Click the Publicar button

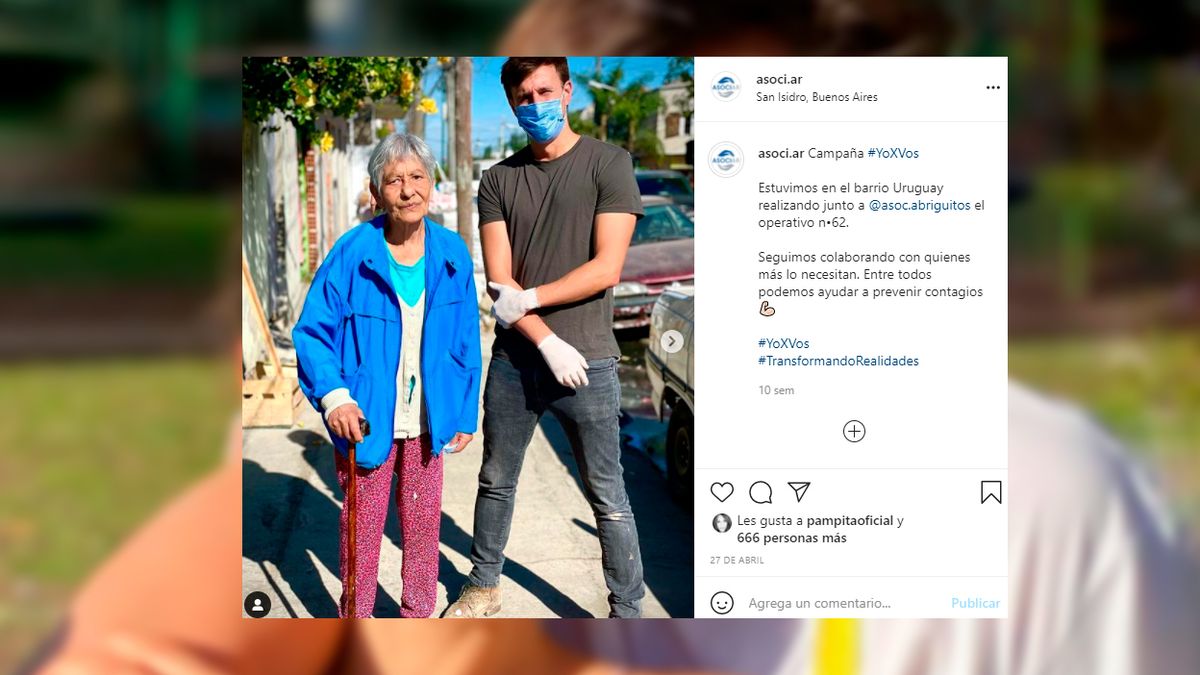(x=975, y=603)
